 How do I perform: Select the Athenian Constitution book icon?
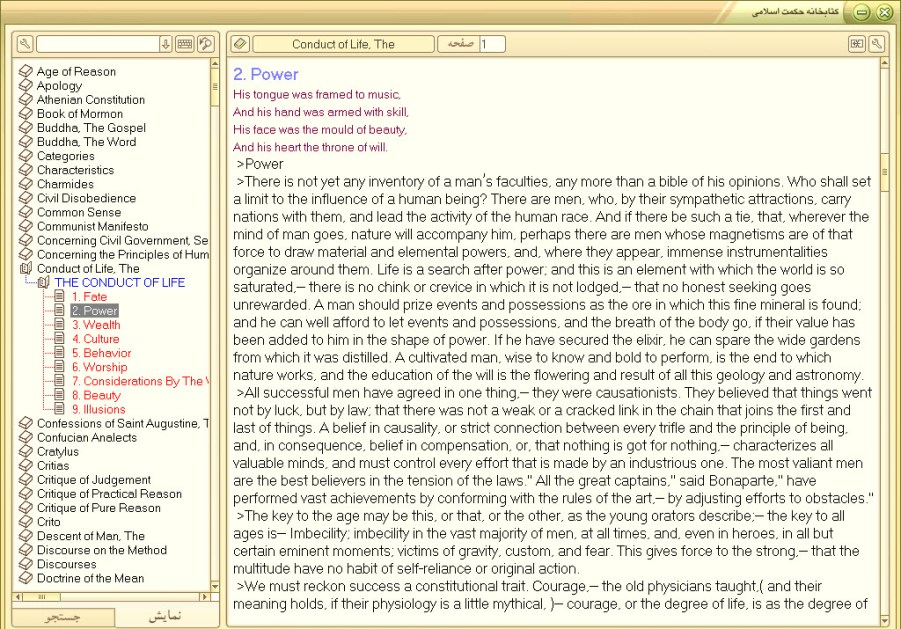tap(25, 99)
